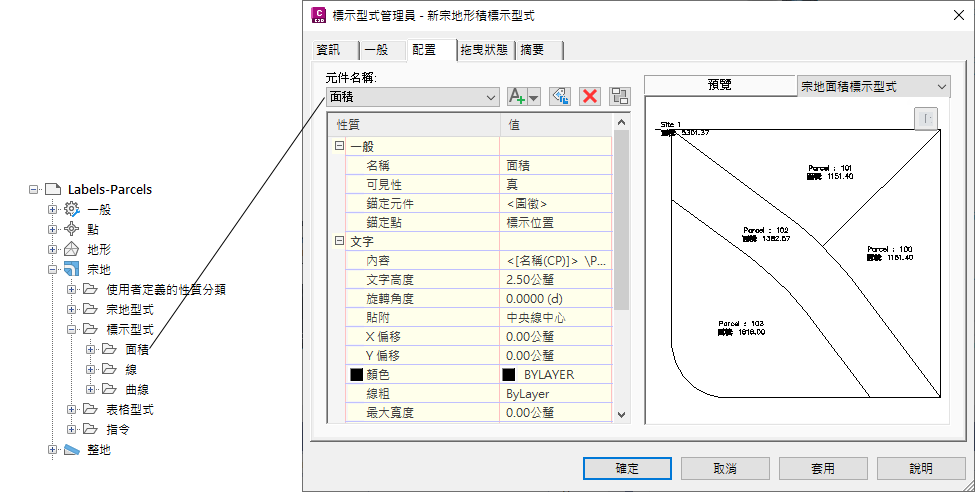The width and height of the screenshot is (975, 492).
Task: Switch to the 資訊 tab
Action: pos(334,50)
